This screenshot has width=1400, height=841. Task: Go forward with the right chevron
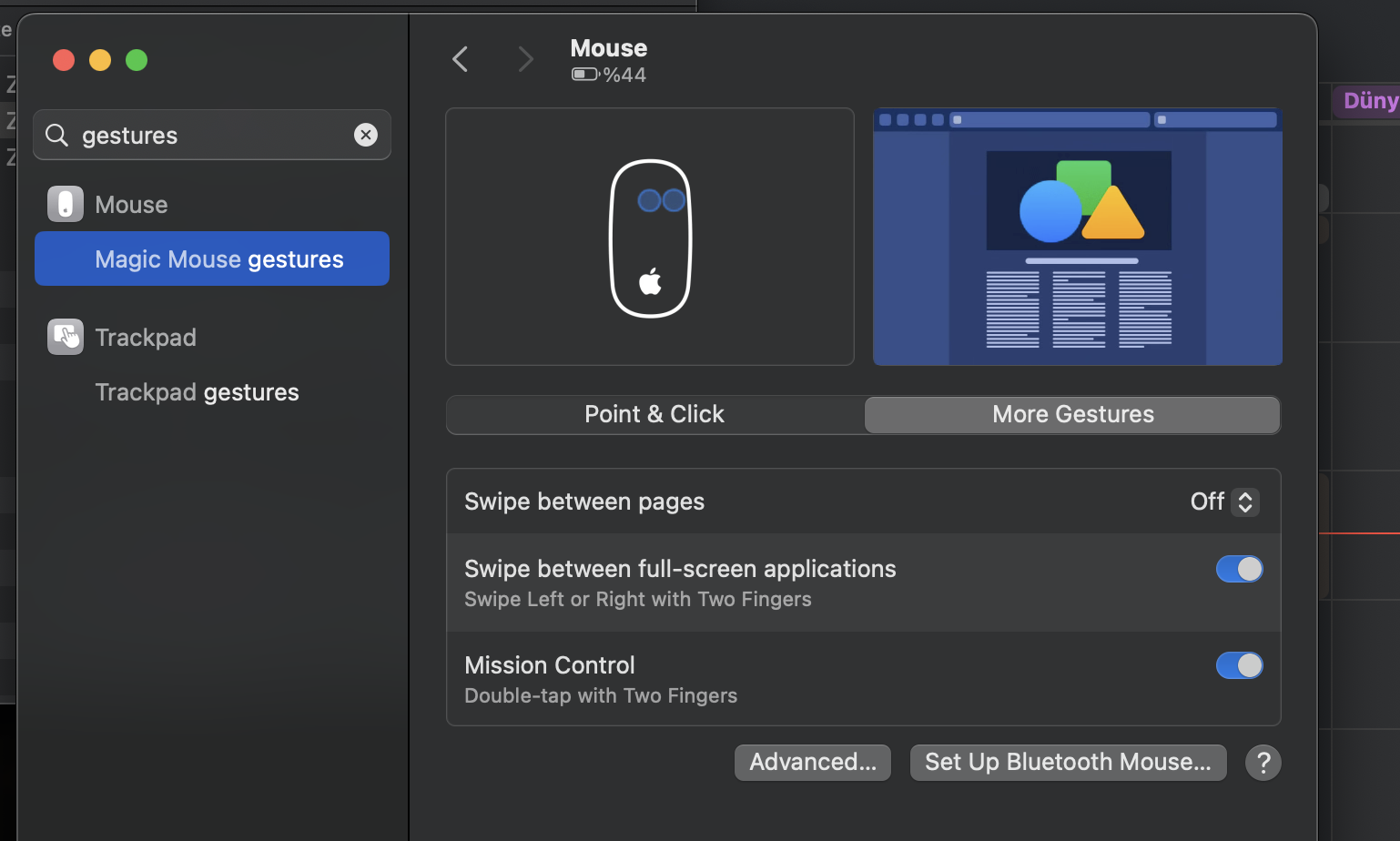pyautogui.click(x=525, y=60)
